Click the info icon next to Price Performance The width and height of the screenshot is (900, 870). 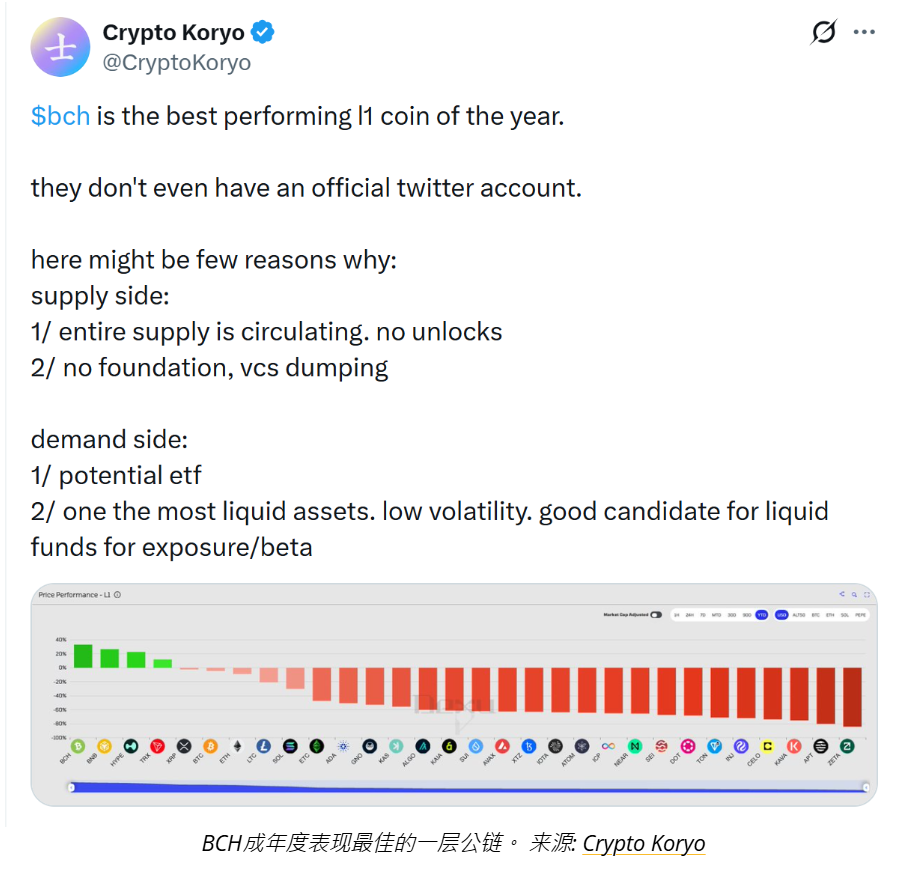point(117,595)
